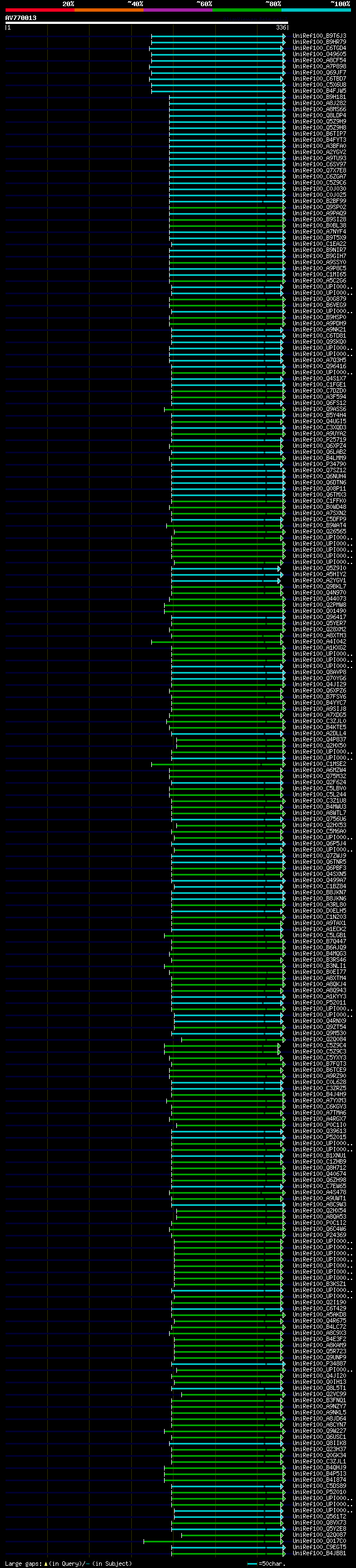Select hit label UniRef100_P25719
The image size is (356, 1568).
pos(319,439)
